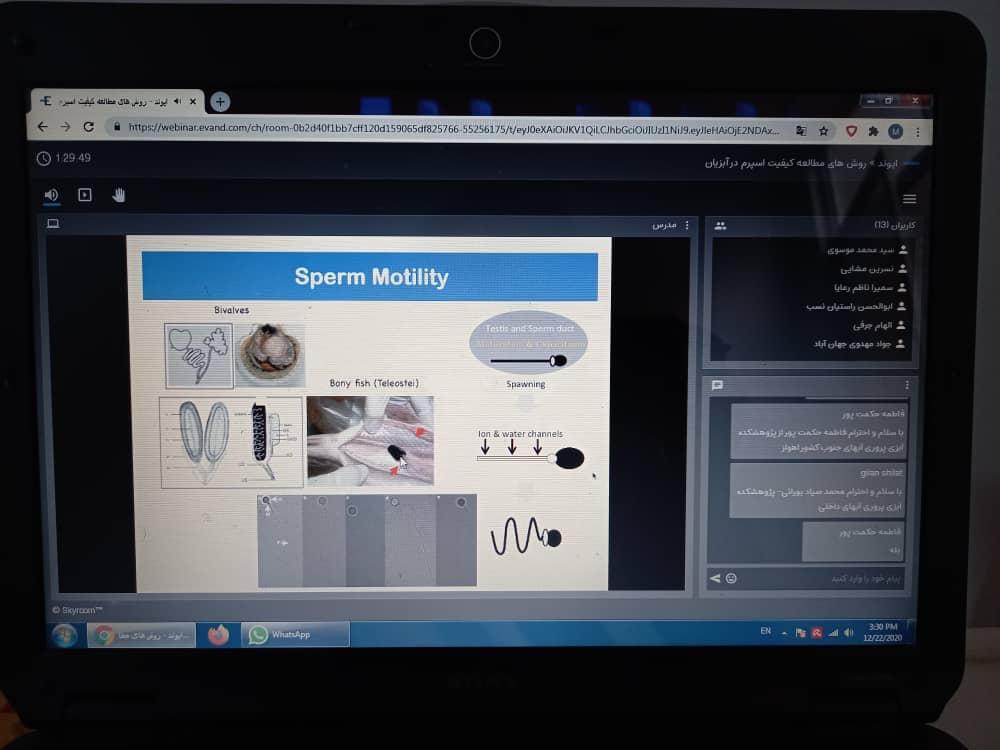Mute the webinar speaker audio
1000x750 pixels.
(x=51, y=195)
